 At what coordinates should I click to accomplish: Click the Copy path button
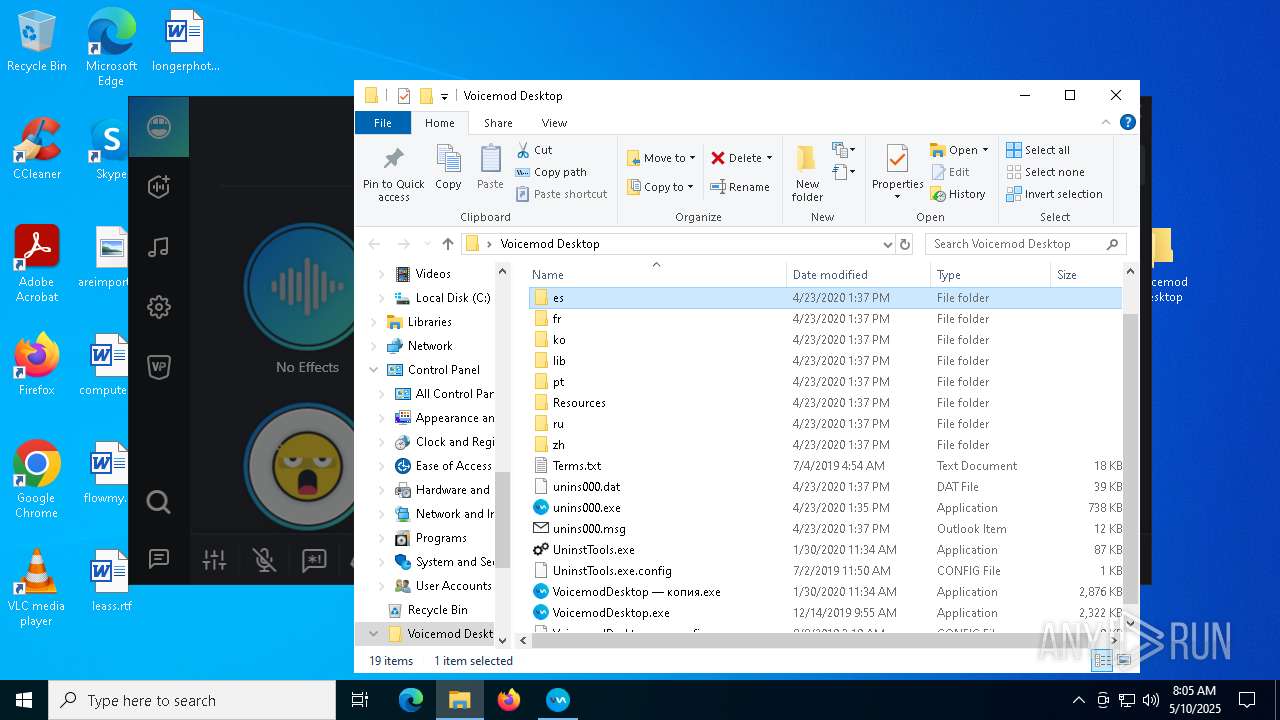point(551,172)
